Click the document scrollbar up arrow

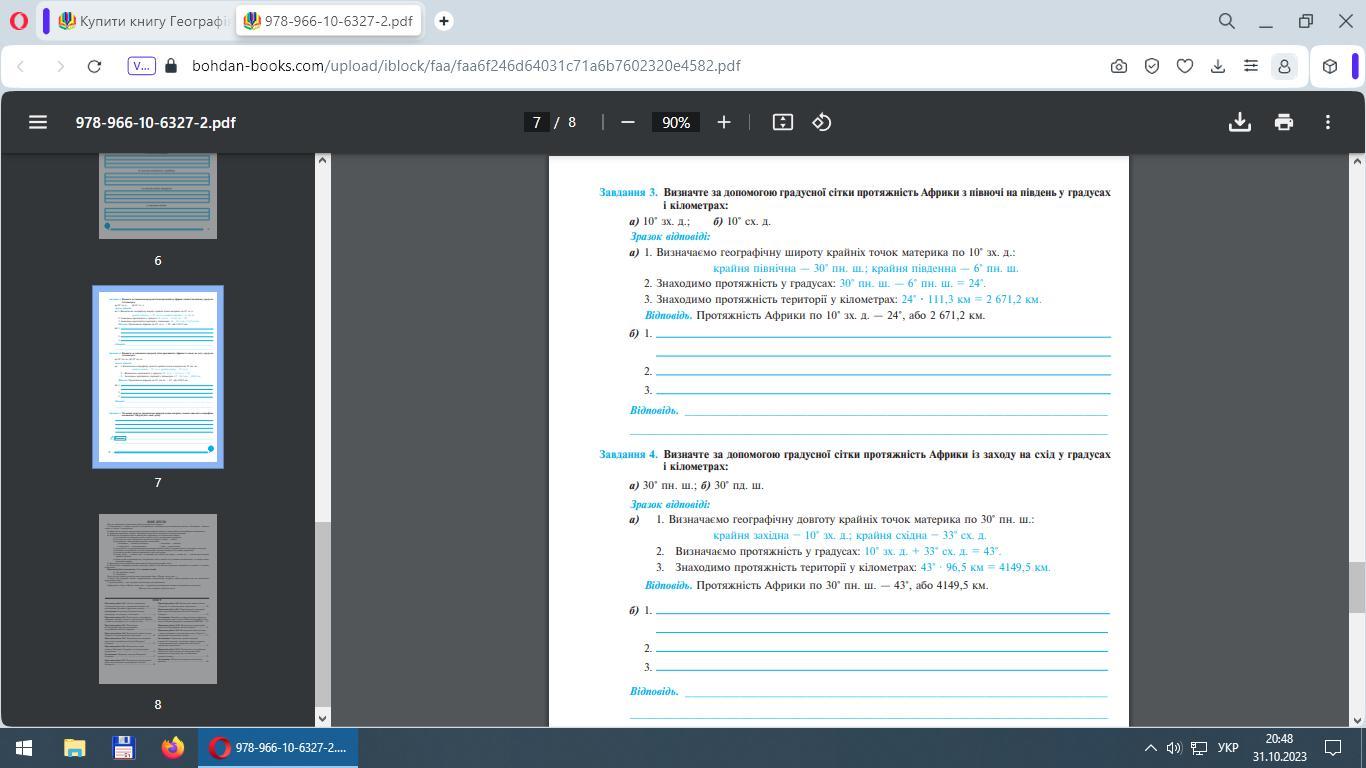point(1357,161)
